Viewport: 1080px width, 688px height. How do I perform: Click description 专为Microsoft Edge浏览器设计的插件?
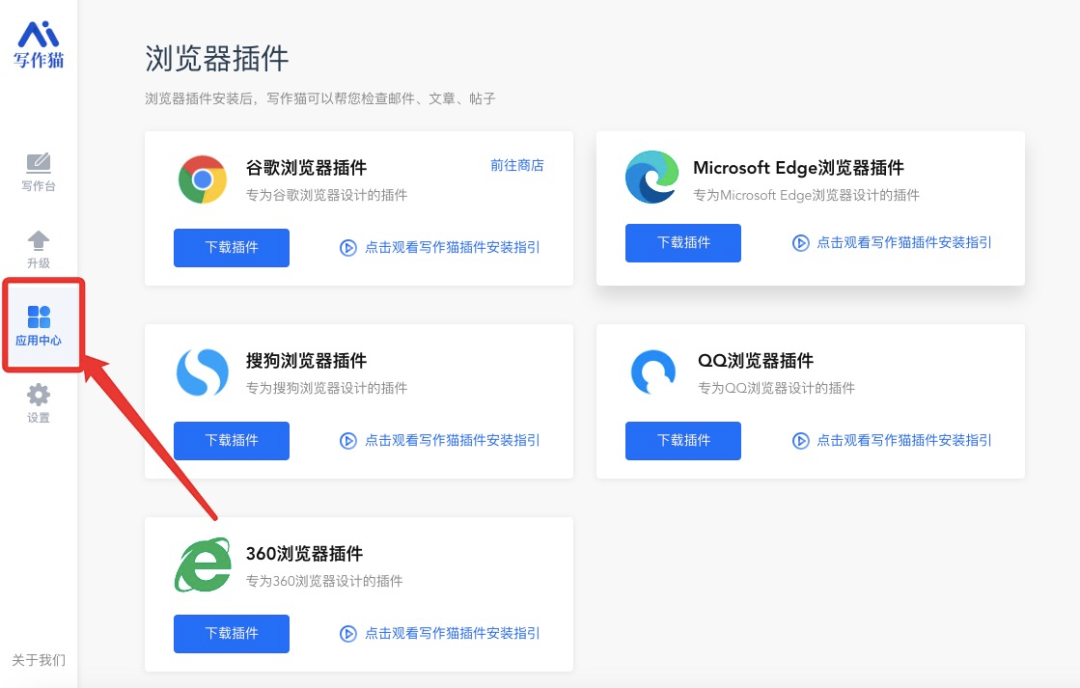point(806,195)
